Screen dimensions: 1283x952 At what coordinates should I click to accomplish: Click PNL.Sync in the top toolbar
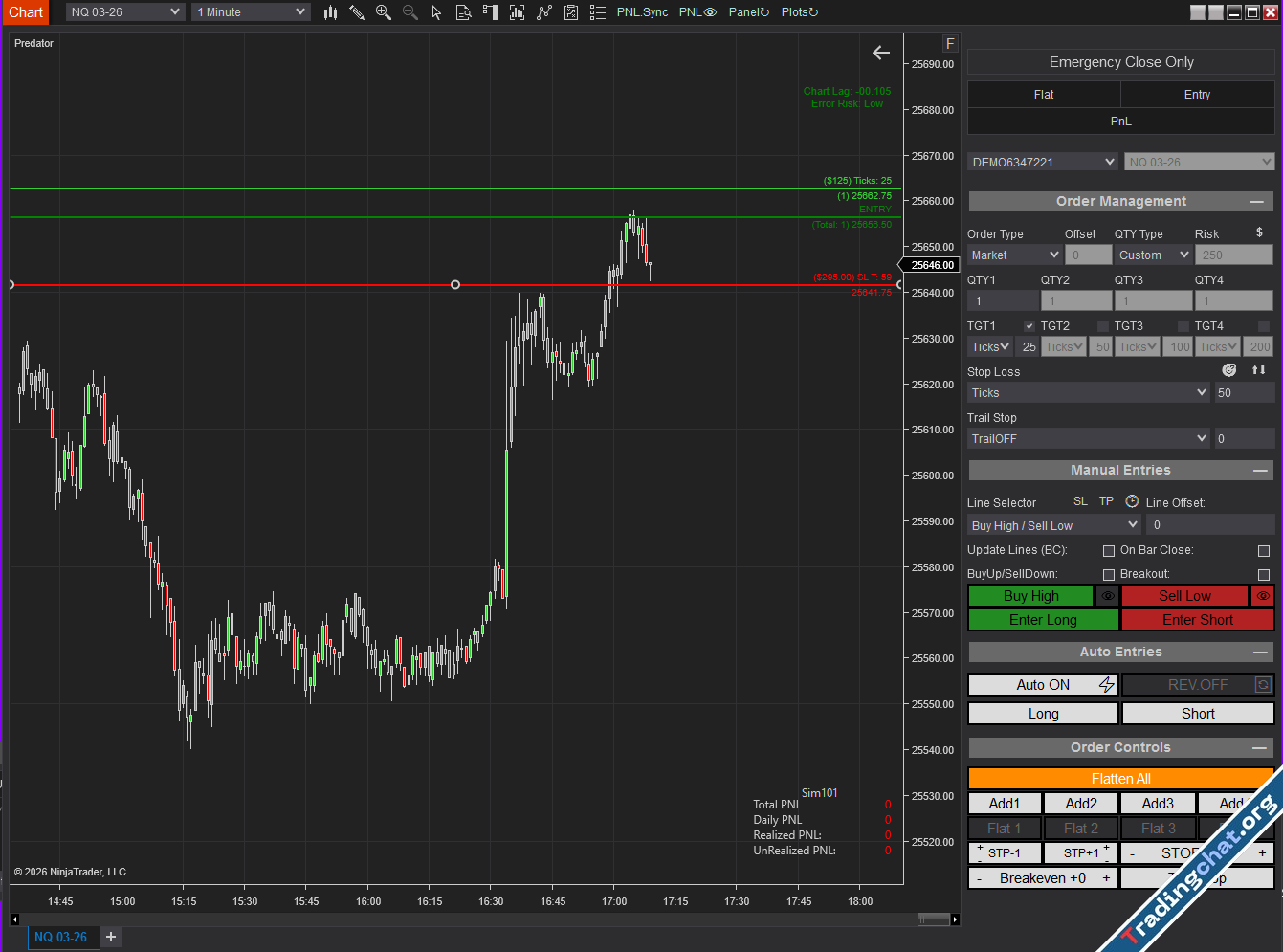tap(642, 12)
